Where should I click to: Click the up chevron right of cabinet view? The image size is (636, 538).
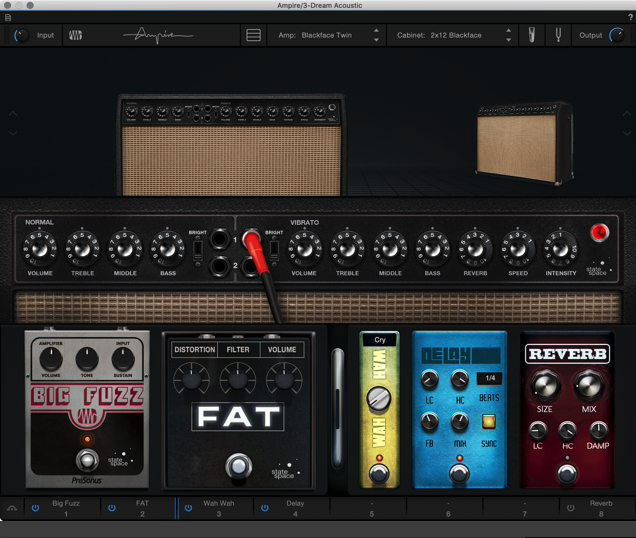[627, 115]
